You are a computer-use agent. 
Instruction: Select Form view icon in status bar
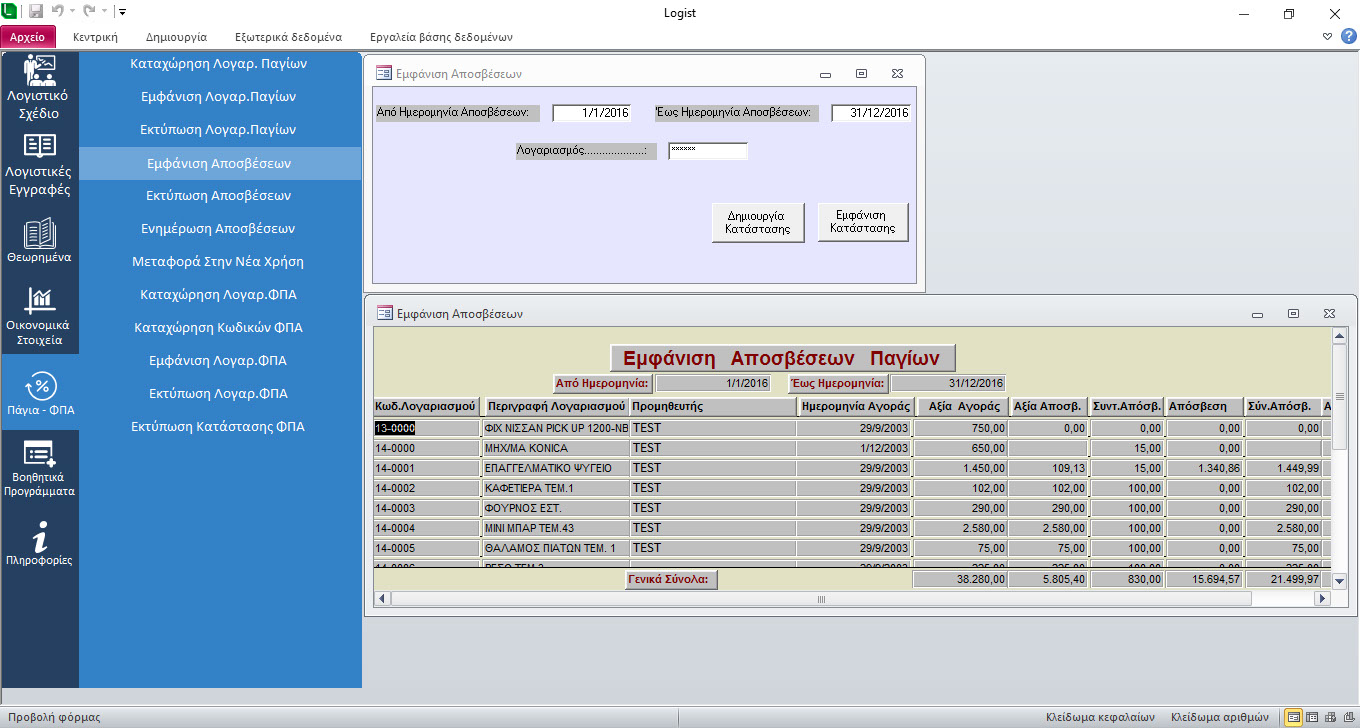1294,717
